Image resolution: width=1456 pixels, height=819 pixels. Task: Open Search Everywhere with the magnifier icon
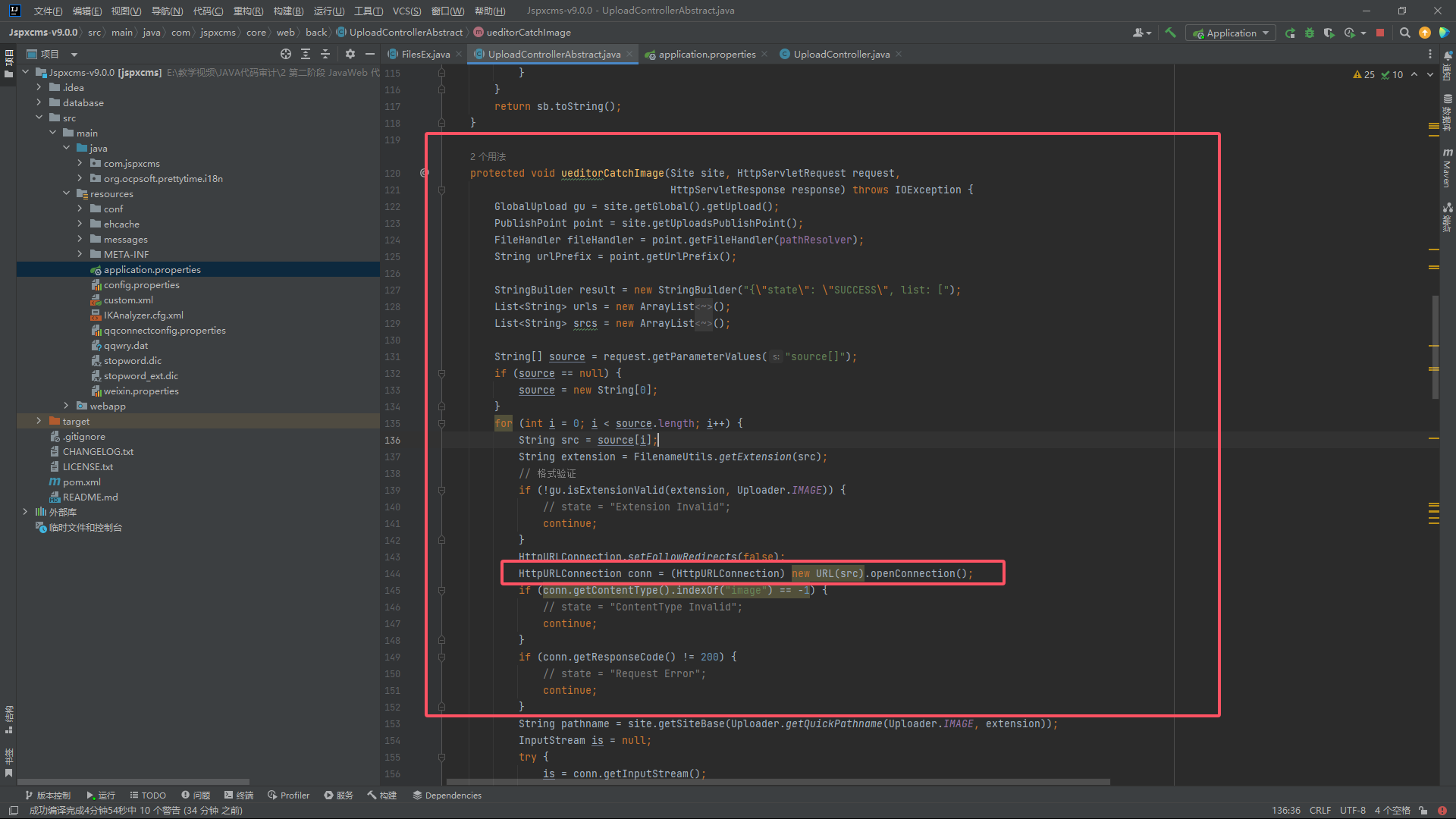point(1405,33)
